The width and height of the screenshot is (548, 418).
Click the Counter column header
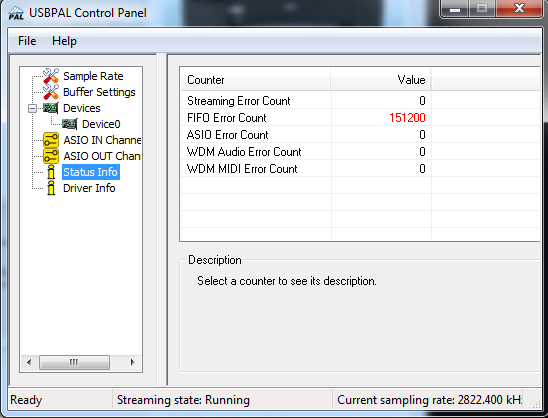click(255, 80)
